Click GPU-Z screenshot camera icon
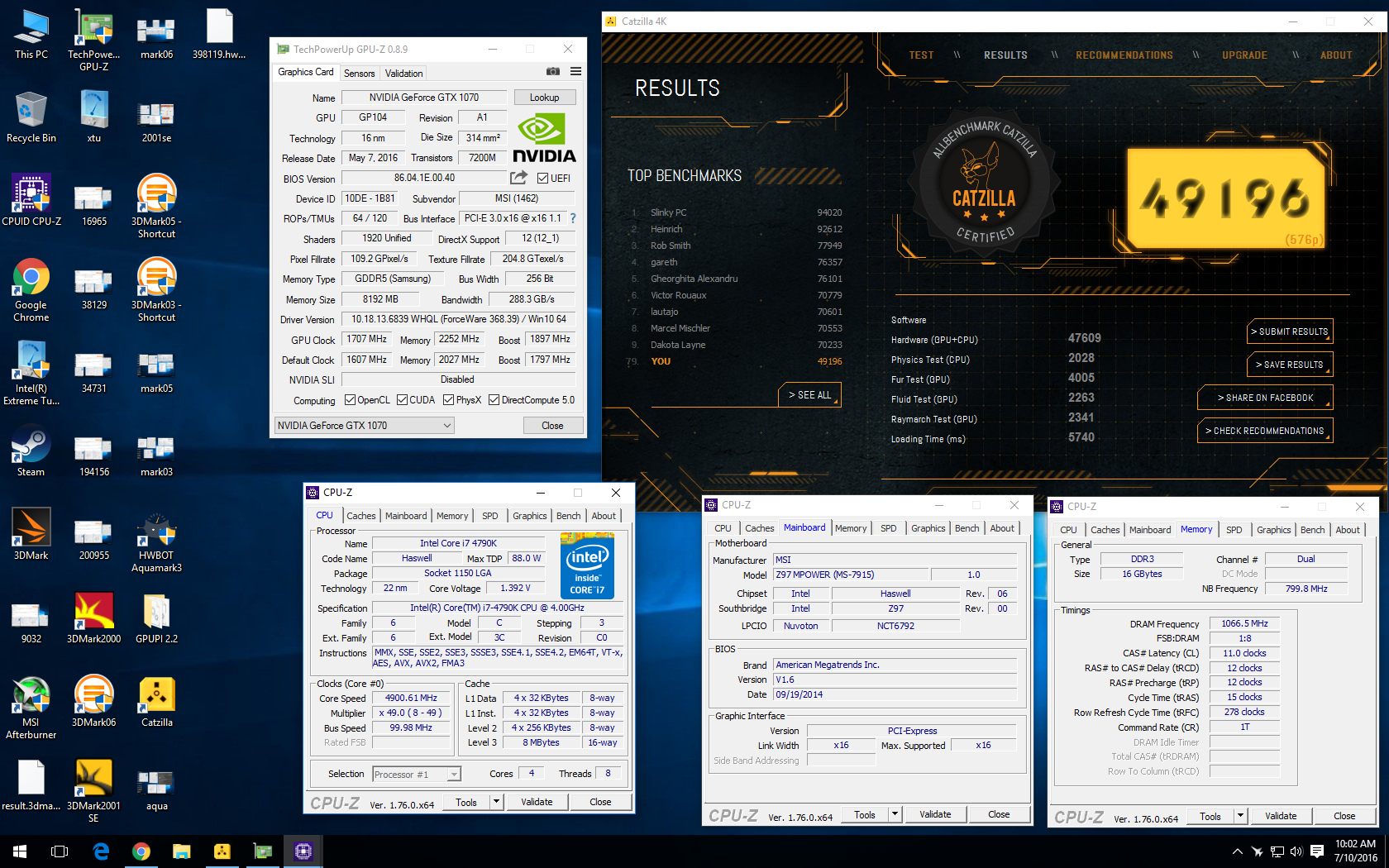 (x=553, y=72)
